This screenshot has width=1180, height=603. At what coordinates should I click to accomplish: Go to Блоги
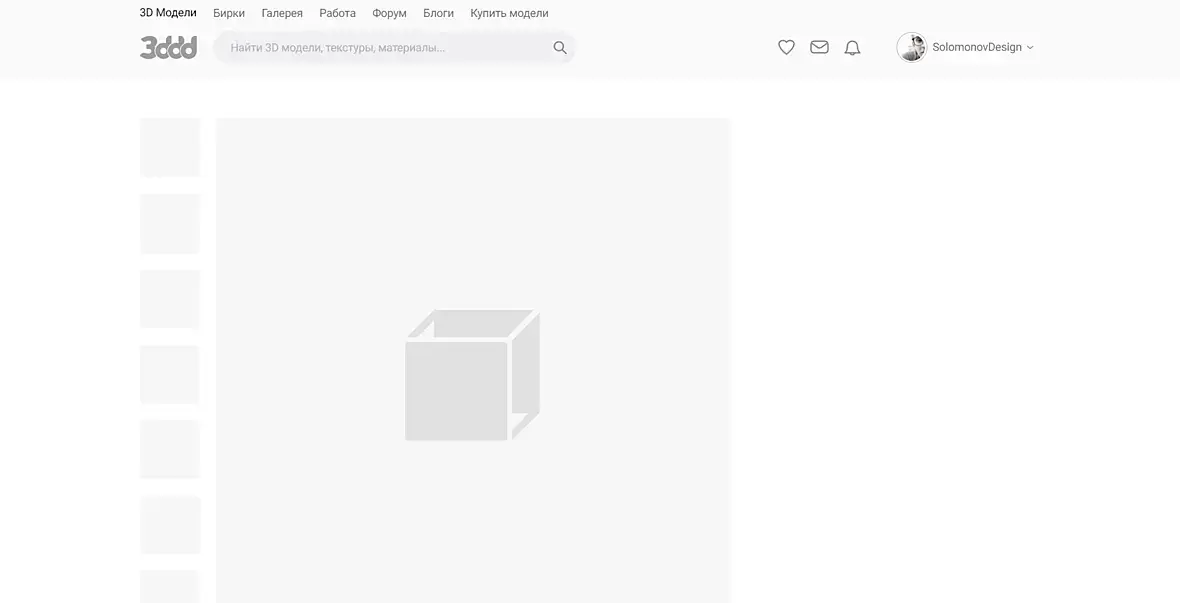(x=439, y=13)
